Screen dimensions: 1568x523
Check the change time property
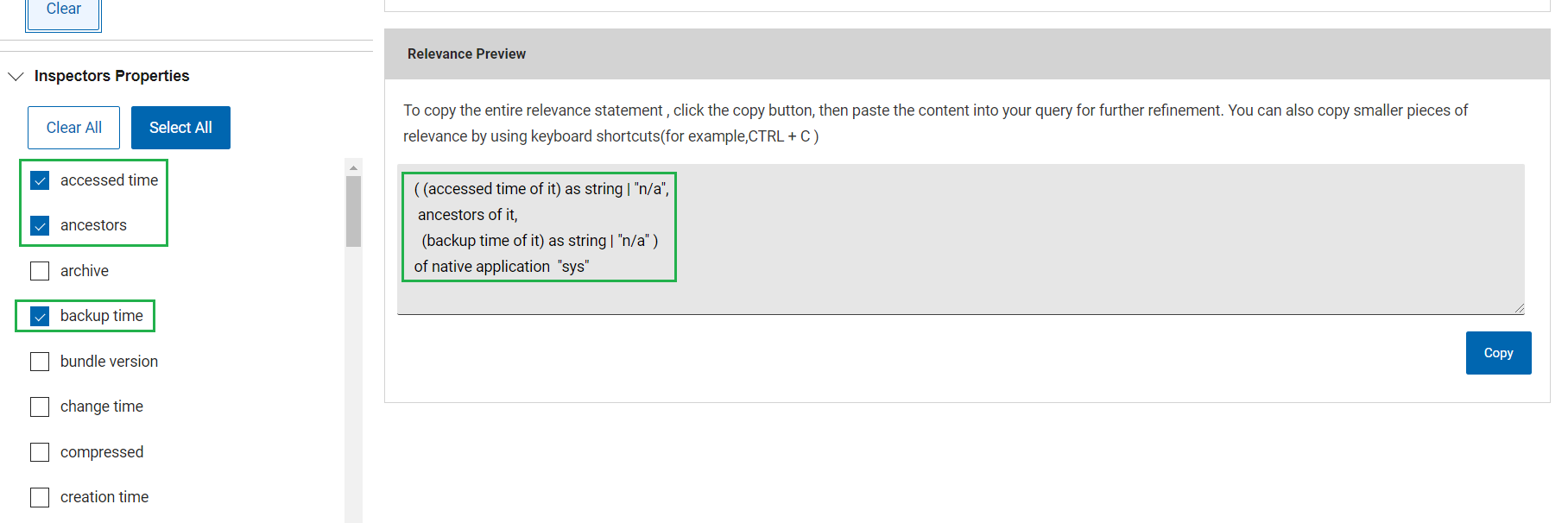coord(40,406)
